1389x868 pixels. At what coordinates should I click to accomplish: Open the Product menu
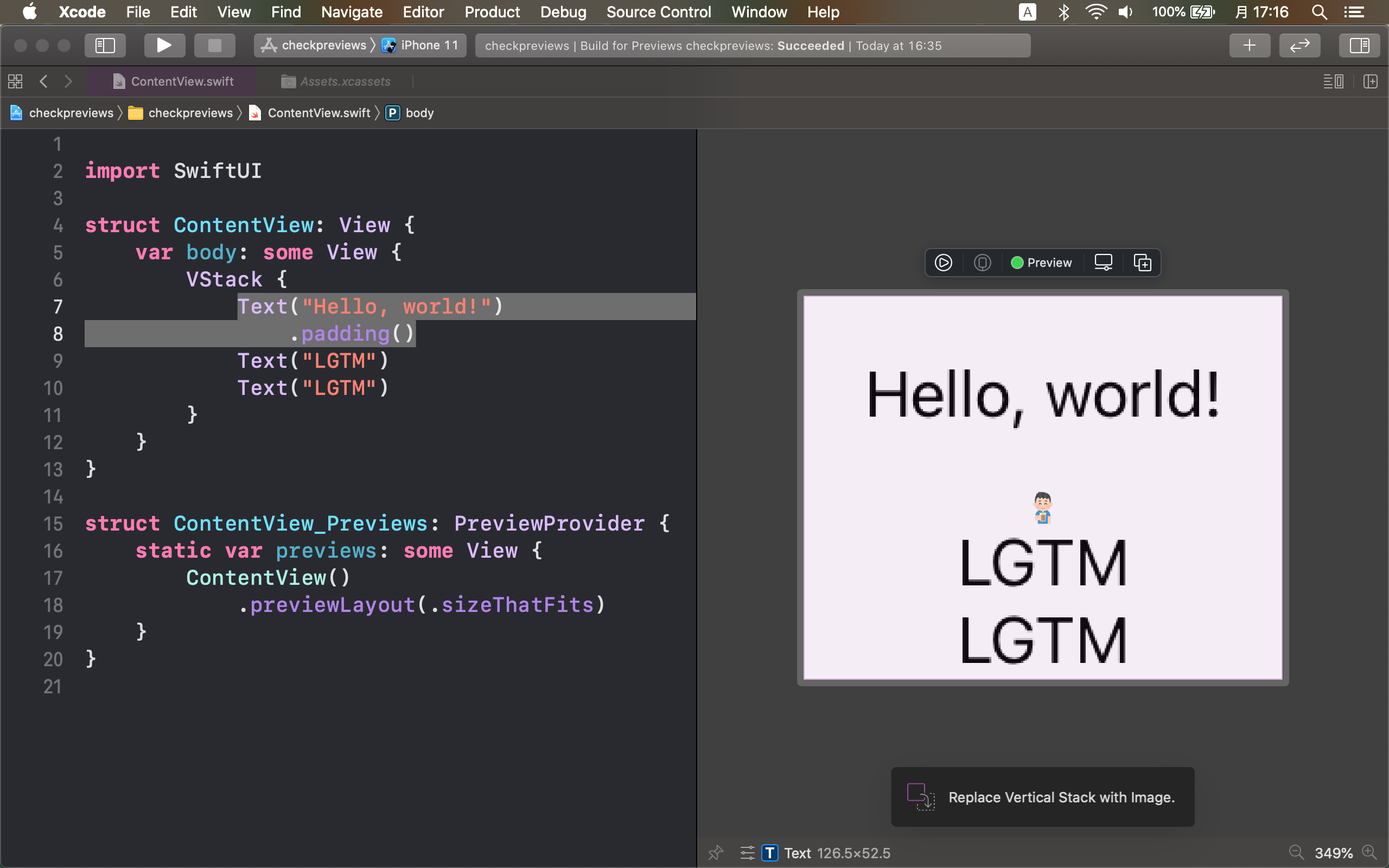(x=492, y=12)
